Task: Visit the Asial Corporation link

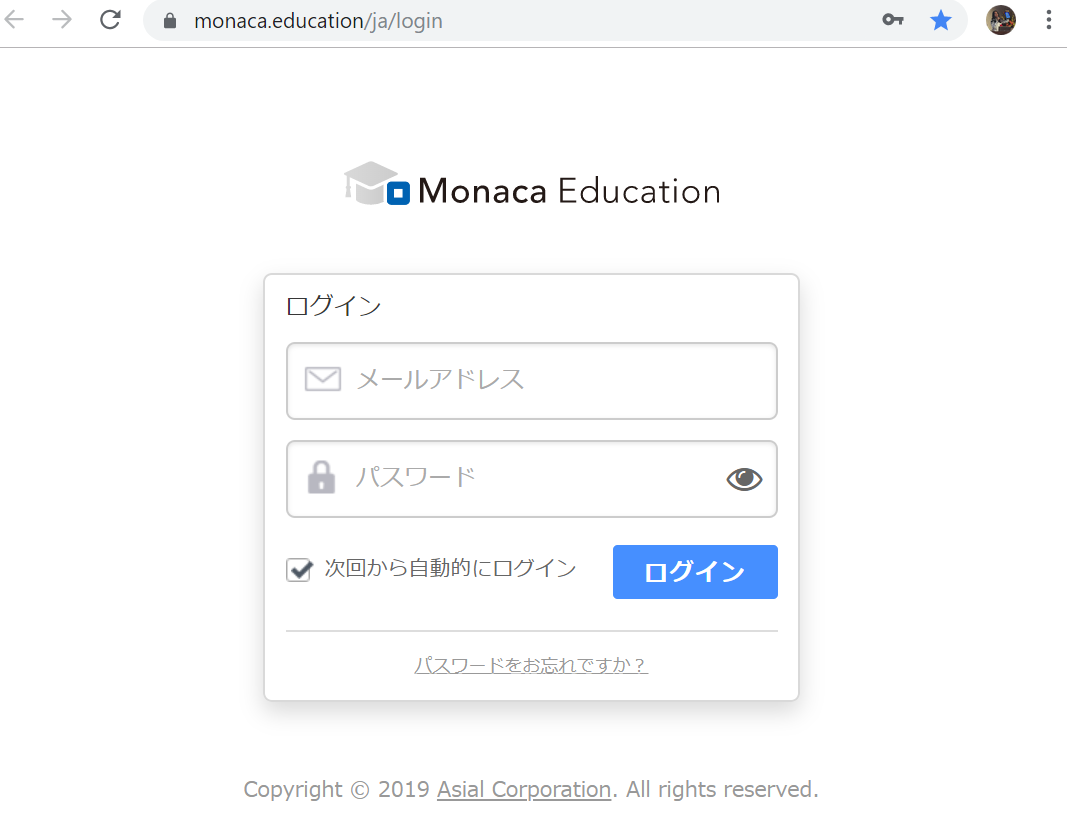Action: point(523,789)
